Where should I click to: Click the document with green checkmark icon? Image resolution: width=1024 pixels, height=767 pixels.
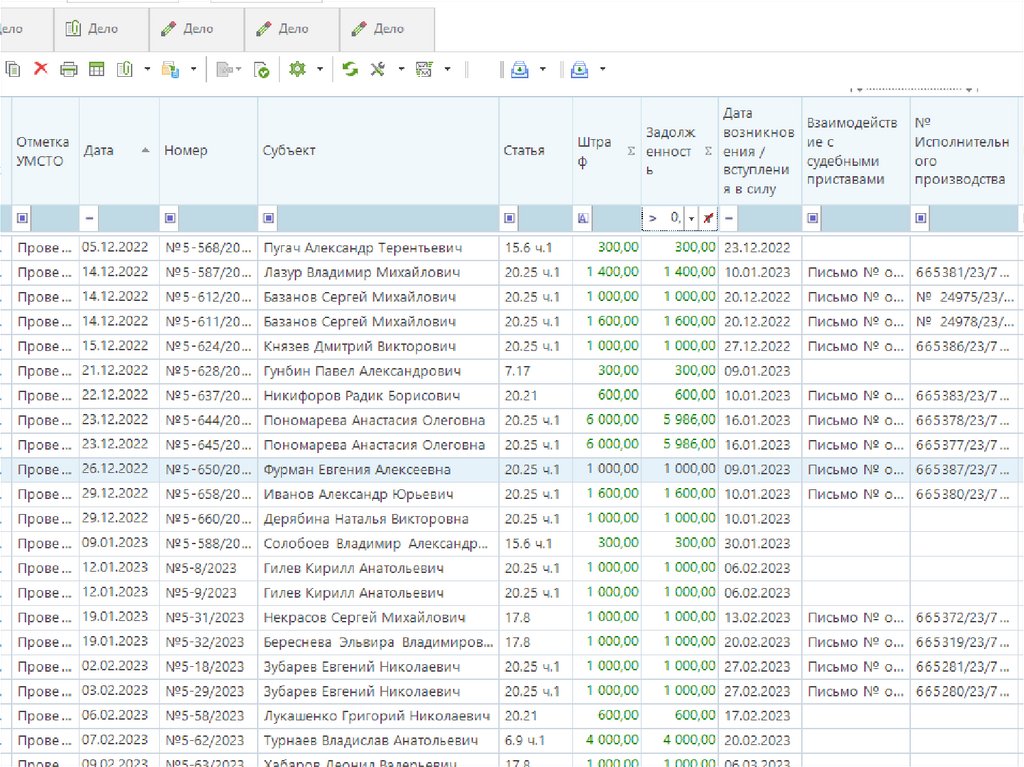click(x=261, y=69)
